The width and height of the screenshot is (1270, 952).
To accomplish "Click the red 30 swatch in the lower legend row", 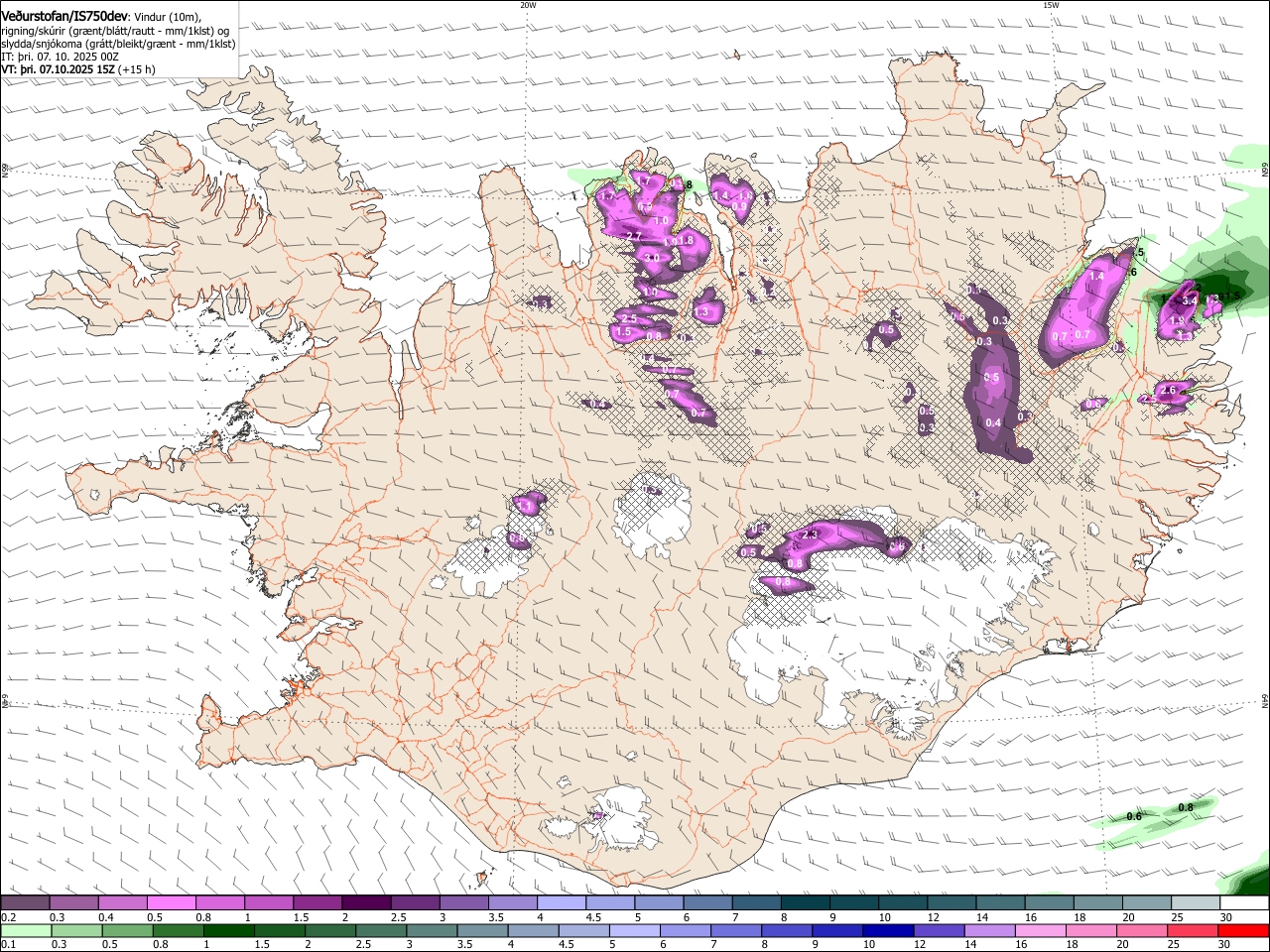I will 1242,930.
